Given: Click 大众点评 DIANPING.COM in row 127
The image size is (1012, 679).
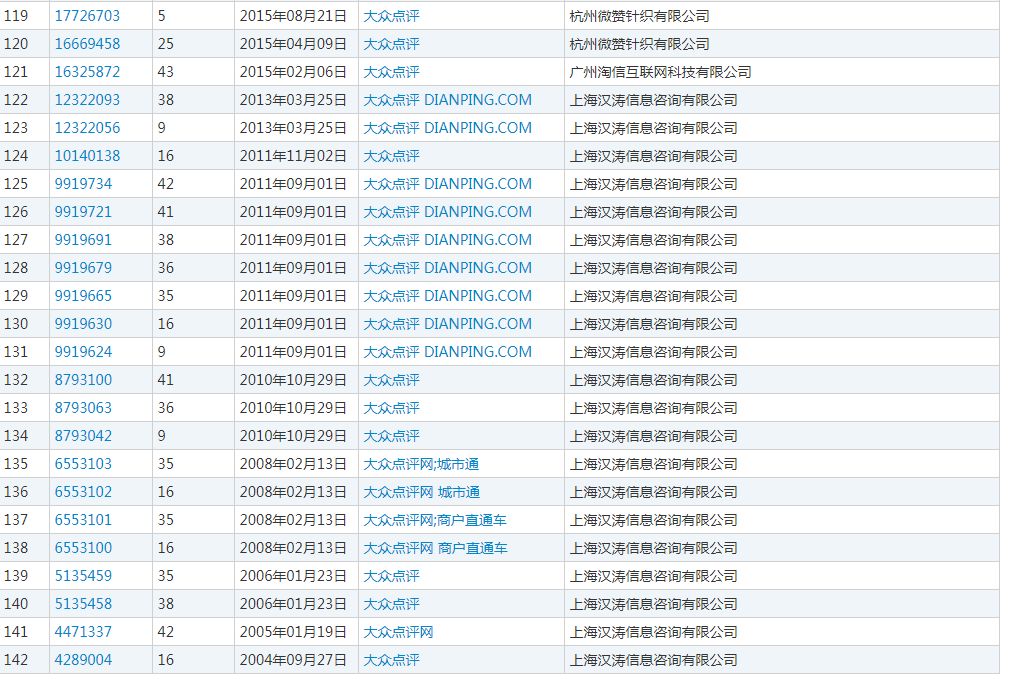Looking at the screenshot, I should coord(448,240).
